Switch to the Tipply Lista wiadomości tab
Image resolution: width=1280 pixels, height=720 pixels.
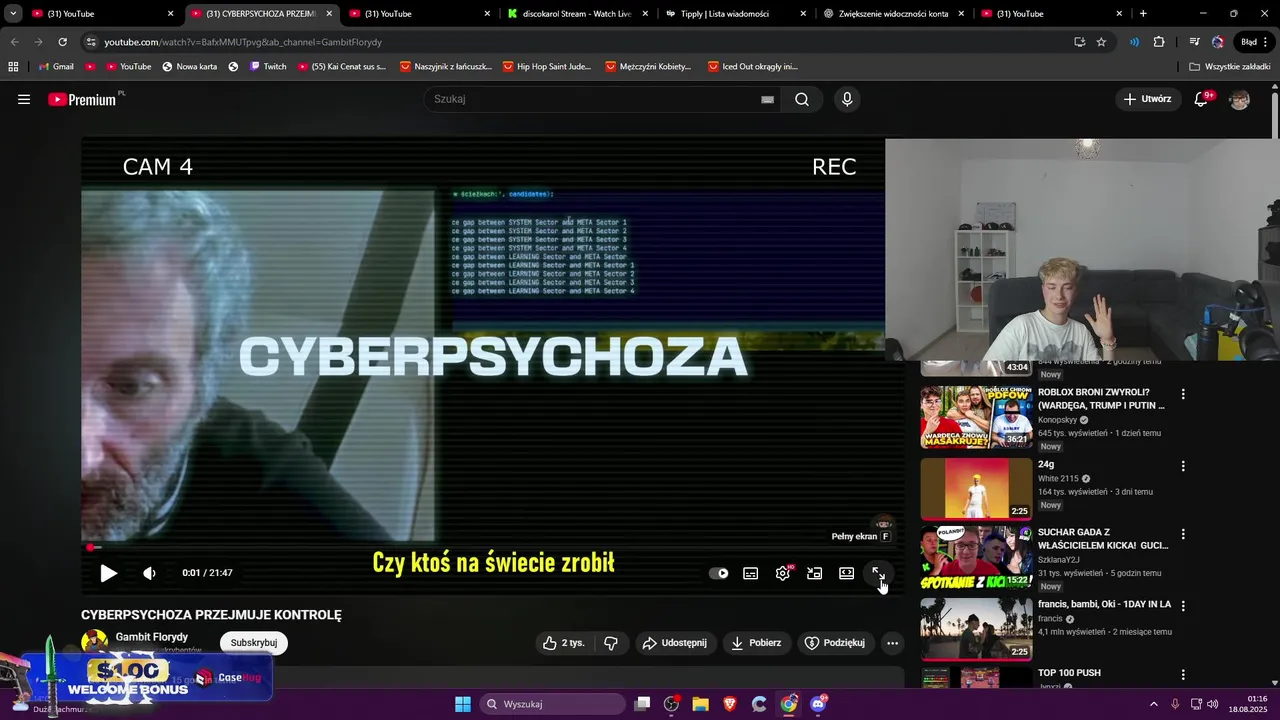[x=733, y=14]
